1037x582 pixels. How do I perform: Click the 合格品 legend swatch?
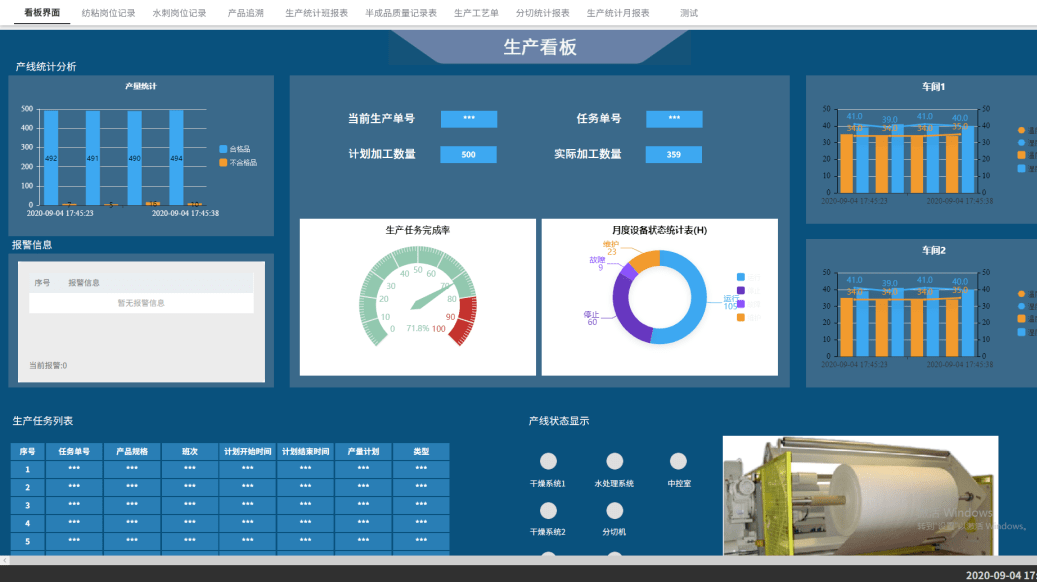tap(223, 149)
